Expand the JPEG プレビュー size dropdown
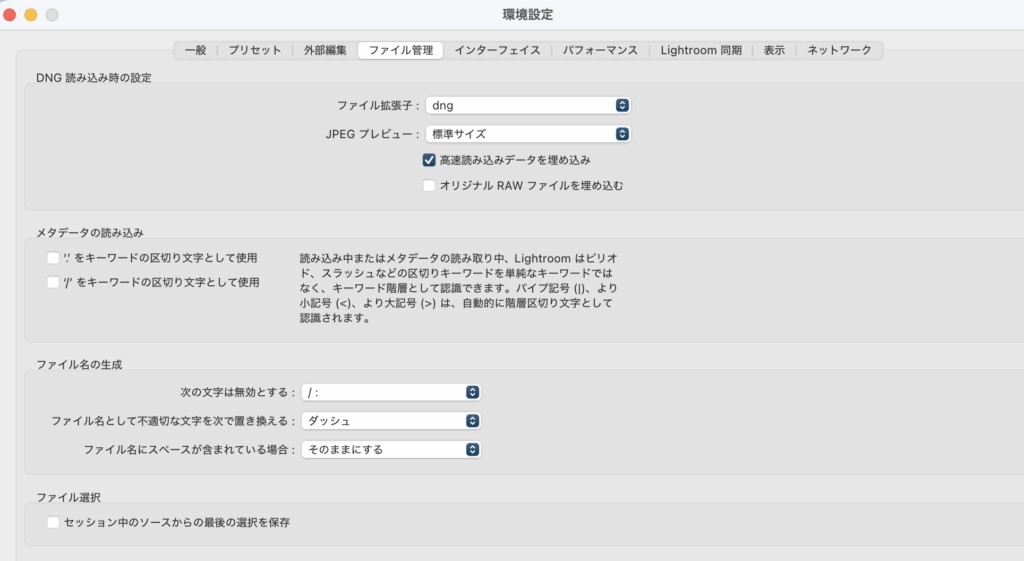This screenshot has width=1024, height=561. (x=528, y=133)
